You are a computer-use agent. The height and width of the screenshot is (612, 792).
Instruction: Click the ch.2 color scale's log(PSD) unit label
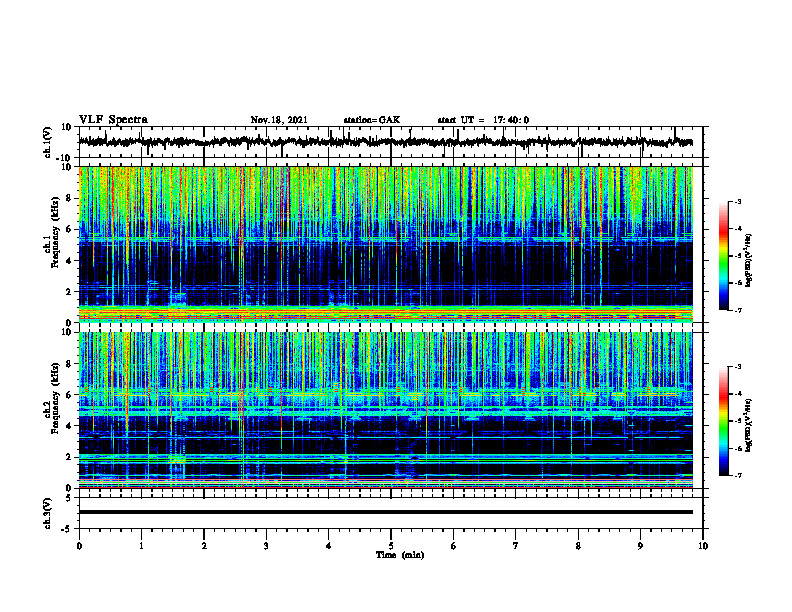click(x=749, y=425)
